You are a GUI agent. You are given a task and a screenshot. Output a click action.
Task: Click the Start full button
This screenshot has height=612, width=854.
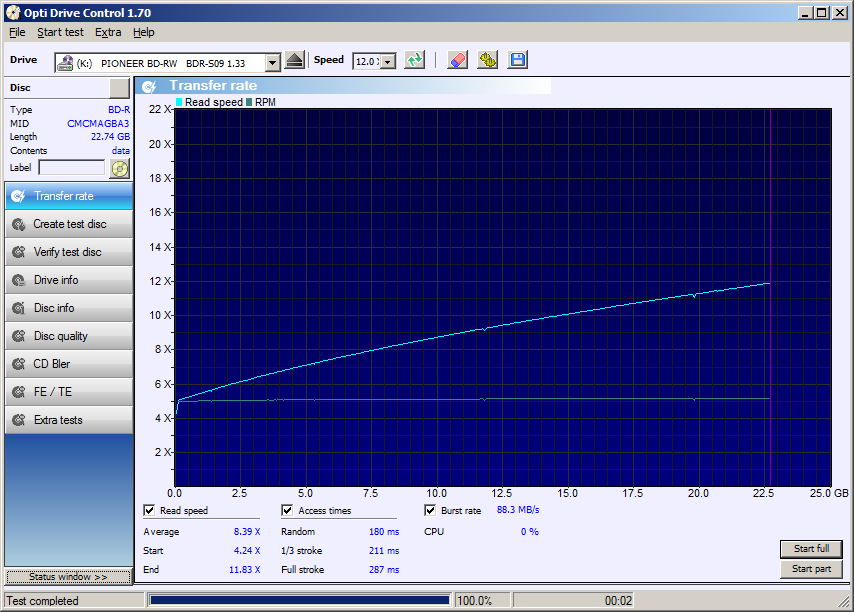tap(811, 549)
